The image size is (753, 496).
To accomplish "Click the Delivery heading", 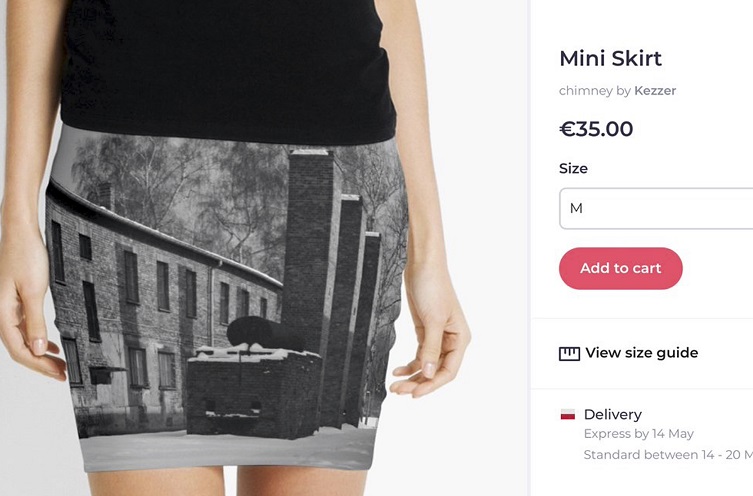I will [x=613, y=414].
